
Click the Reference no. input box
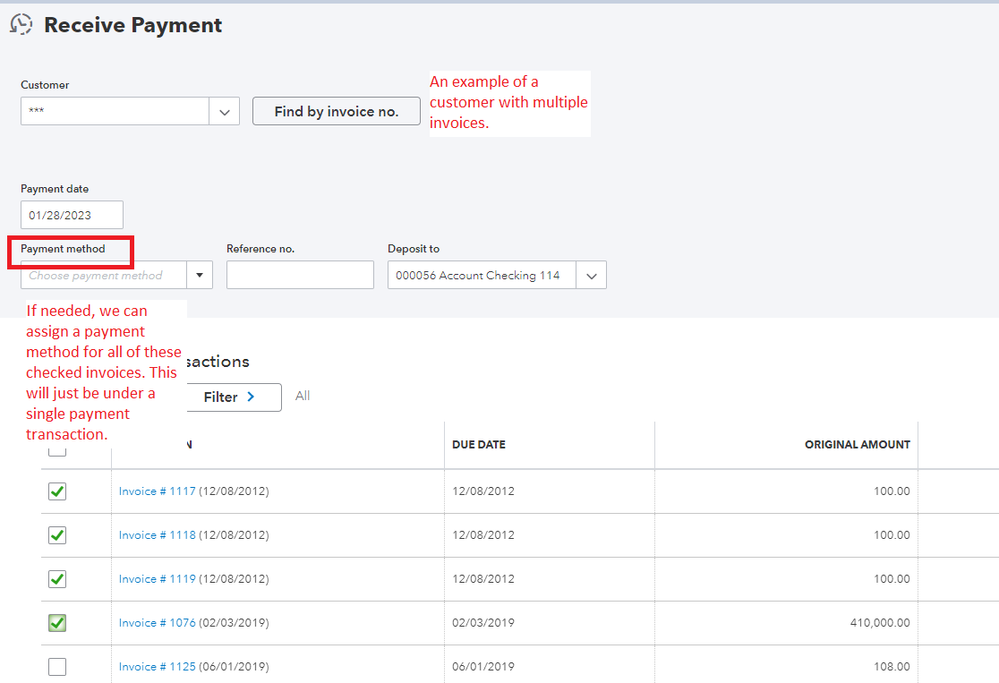tap(300, 275)
